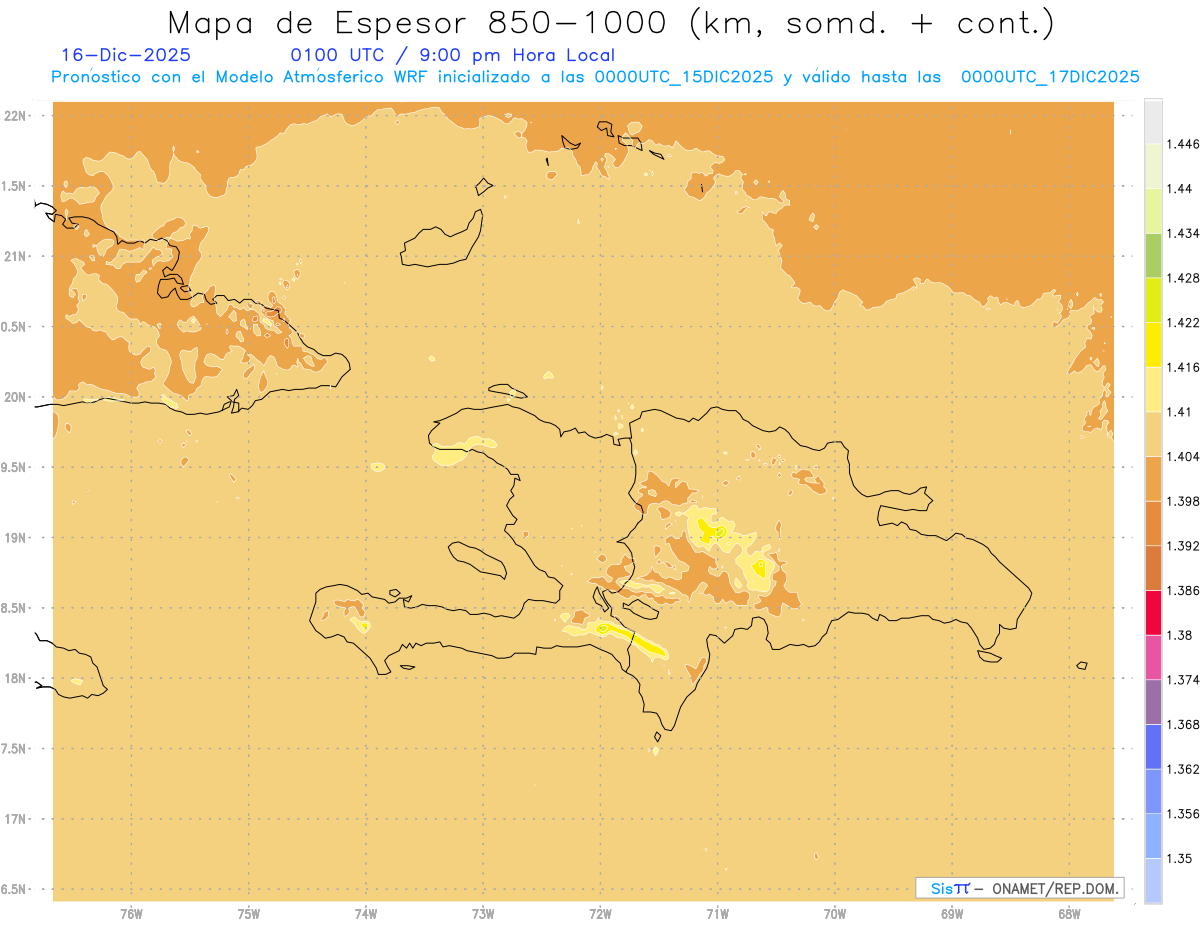1200x927 pixels.
Task: Click the 73W longitude axis label
Action: (483, 914)
